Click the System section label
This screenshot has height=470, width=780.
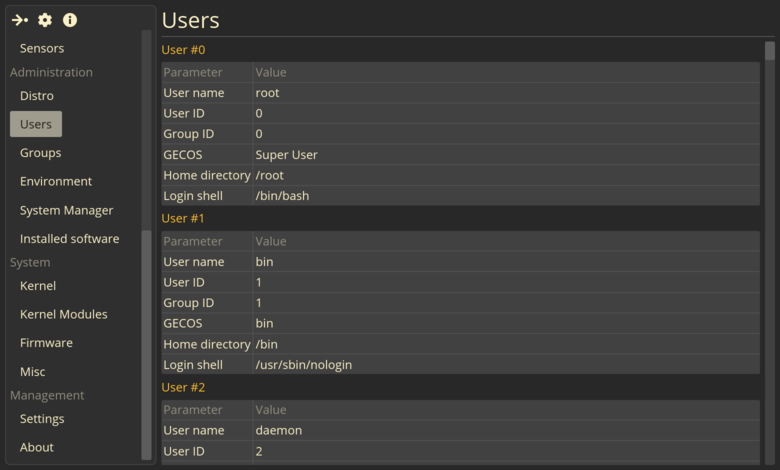coord(30,262)
